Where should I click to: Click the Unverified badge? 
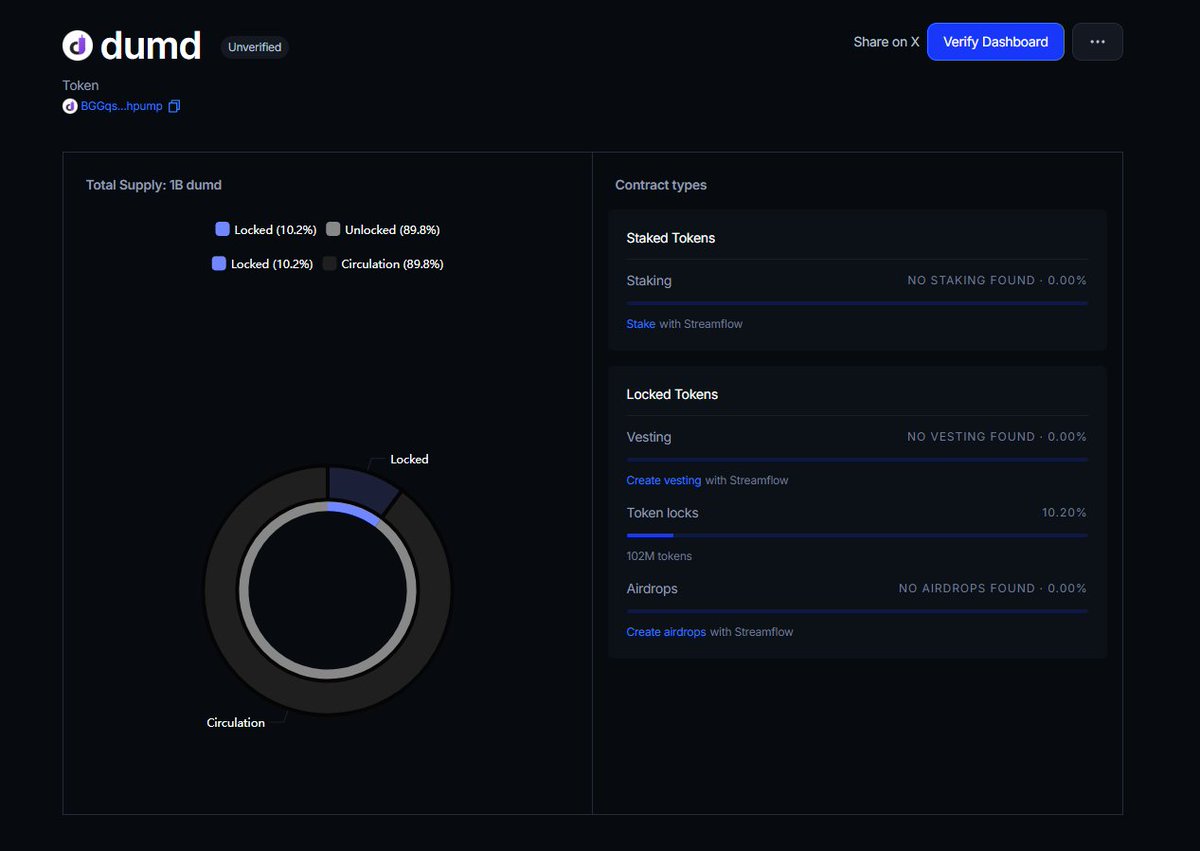255,47
